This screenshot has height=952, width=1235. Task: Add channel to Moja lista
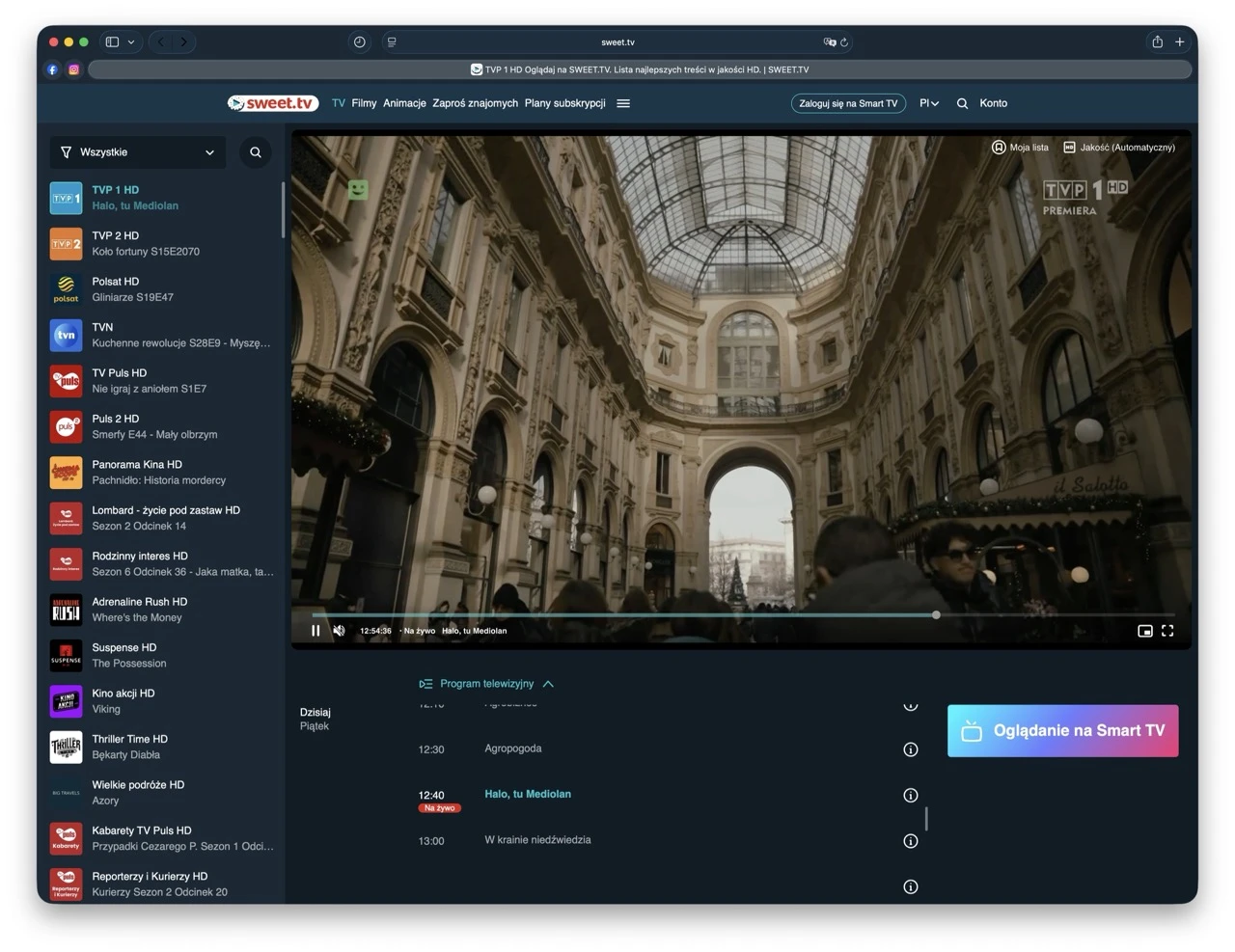click(x=1020, y=148)
